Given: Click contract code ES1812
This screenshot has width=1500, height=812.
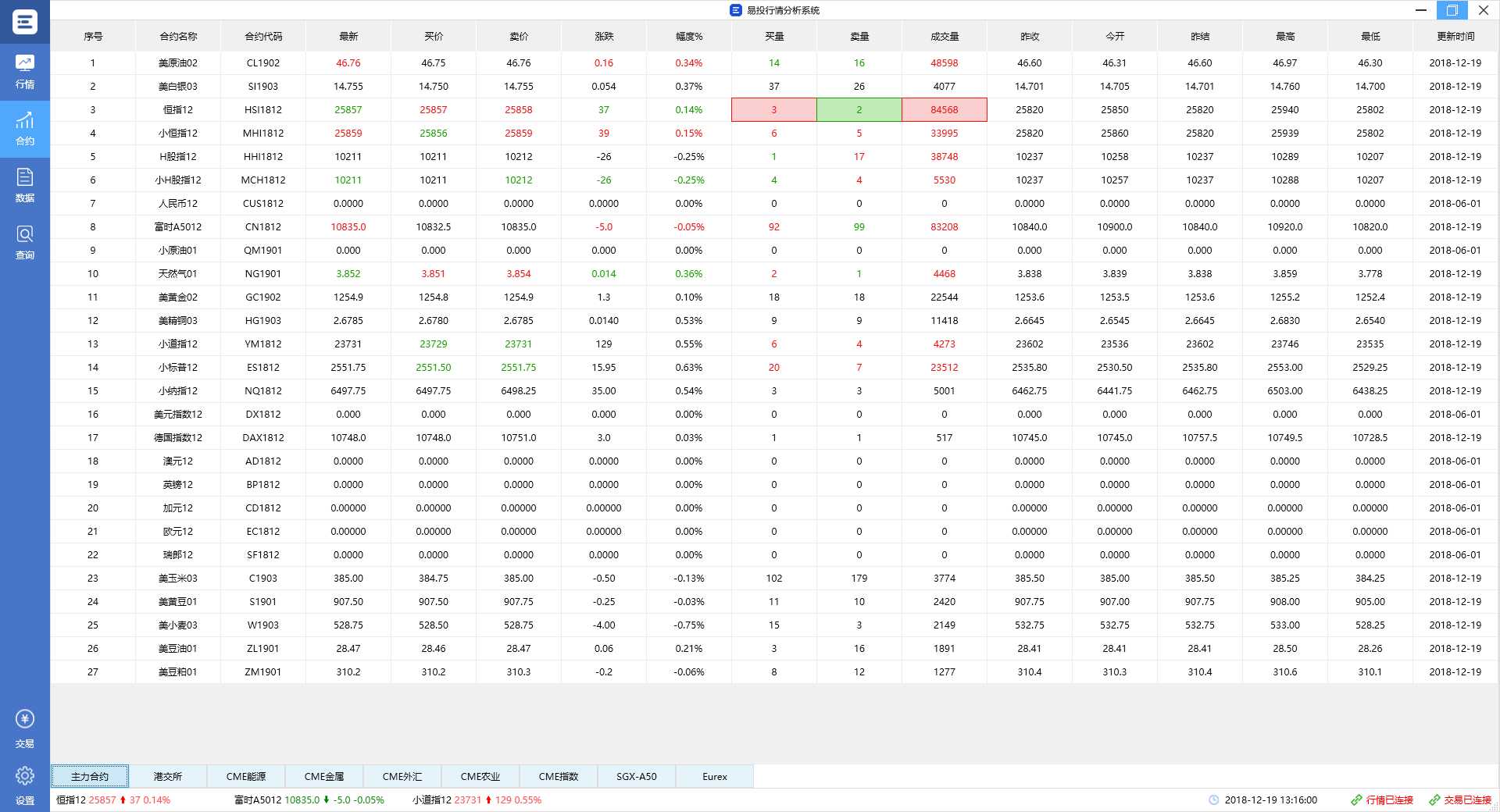Looking at the screenshot, I should (x=263, y=367).
